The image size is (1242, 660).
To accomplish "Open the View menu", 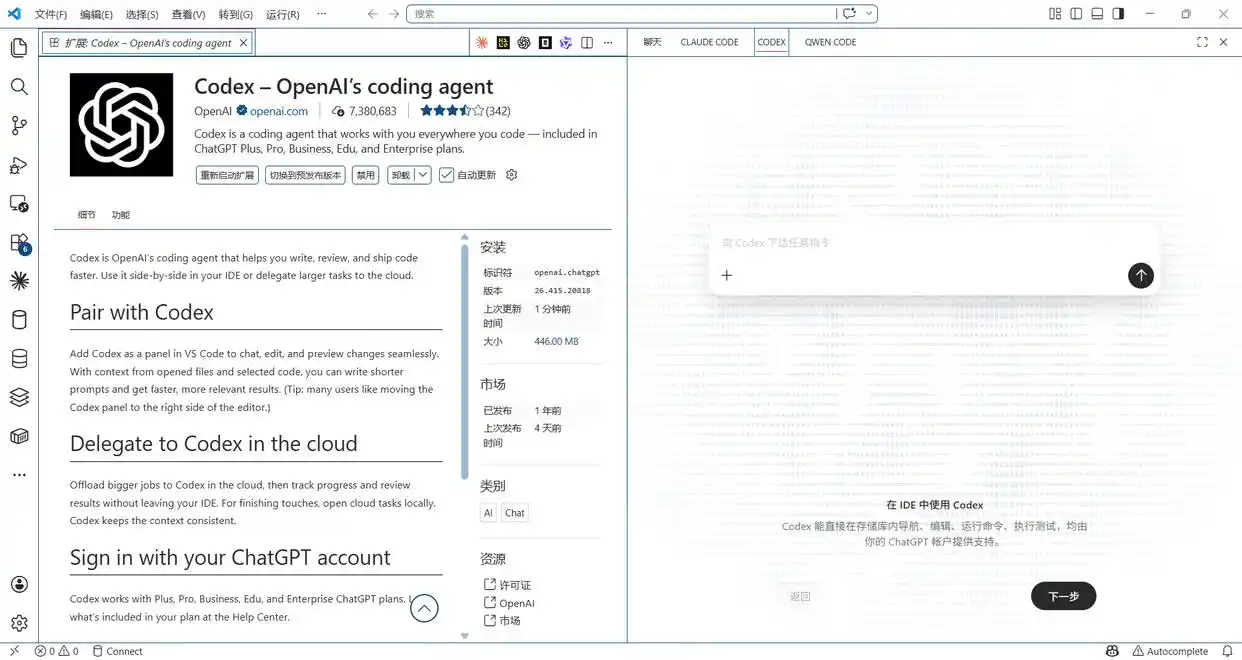I will click(188, 14).
